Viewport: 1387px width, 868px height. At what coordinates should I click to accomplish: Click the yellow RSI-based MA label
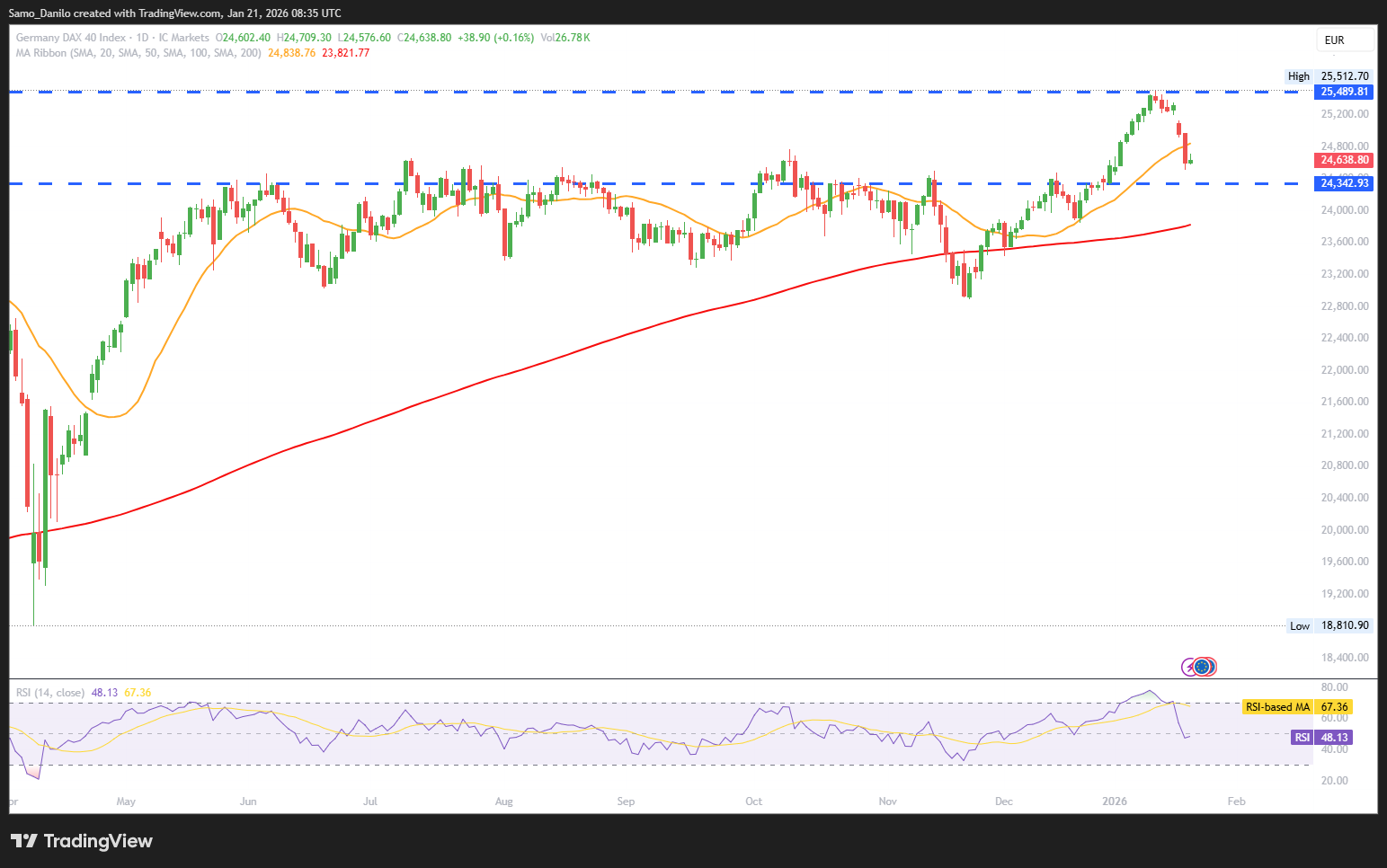[1277, 707]
